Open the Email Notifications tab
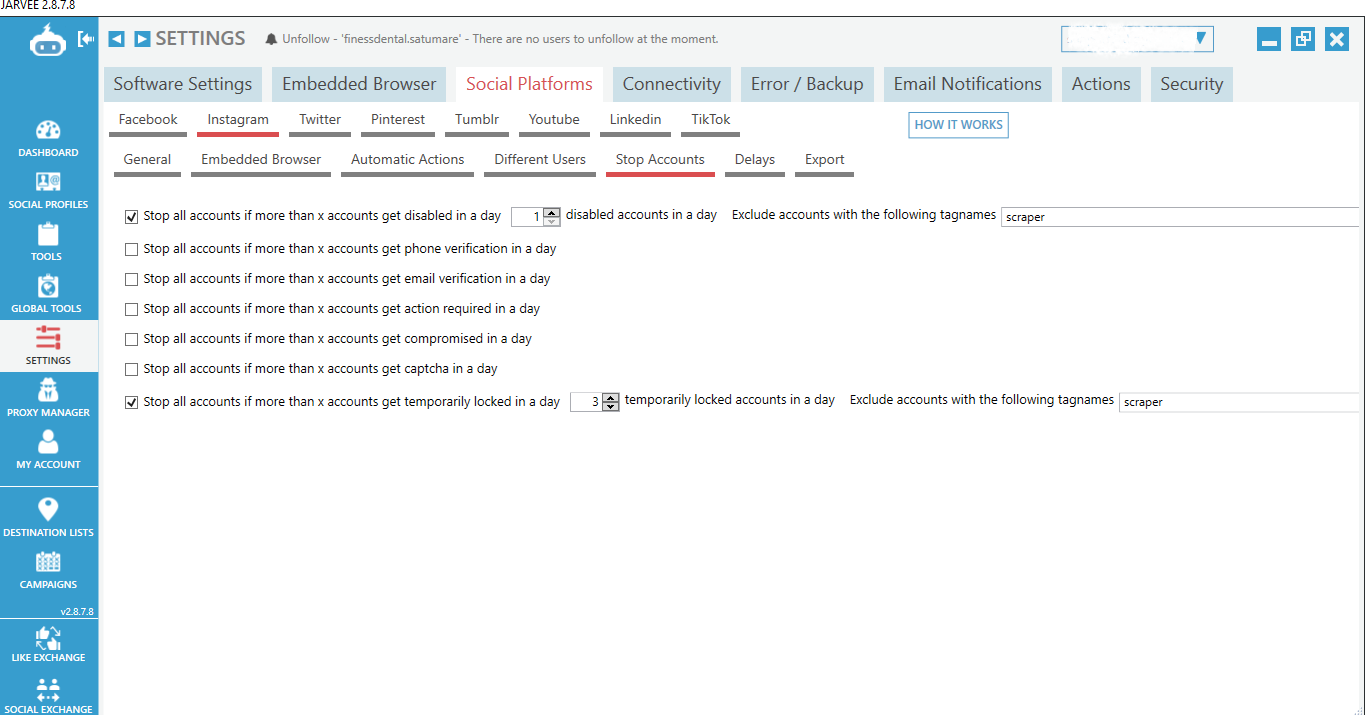 (967, 84)
